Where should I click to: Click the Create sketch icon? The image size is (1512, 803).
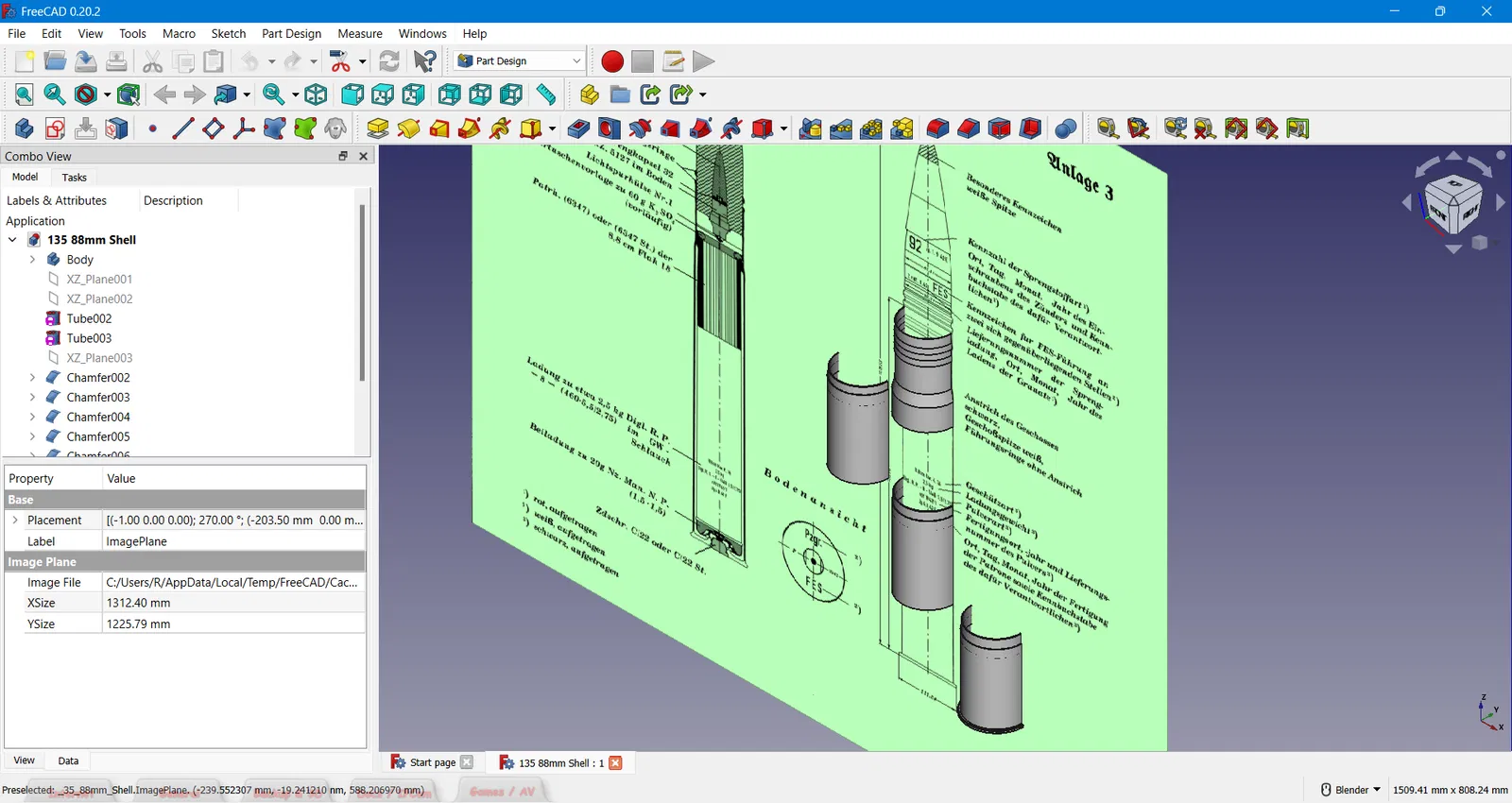point(55,128)
